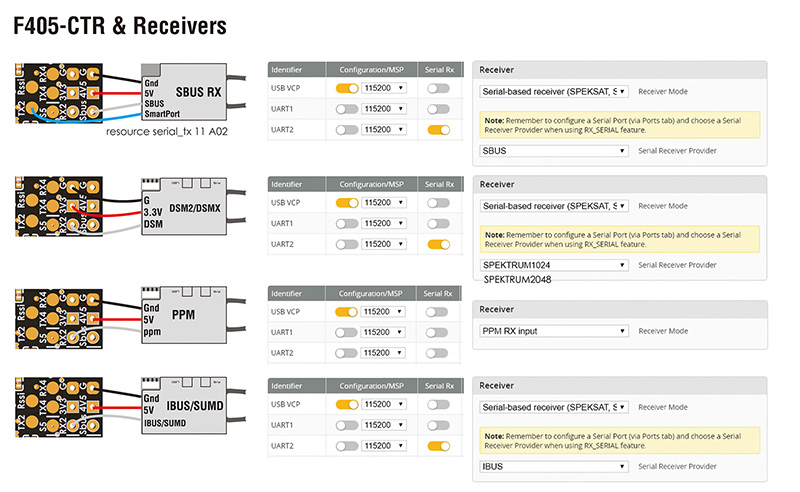This screenshot has height=492, width=800.
Task: Click the SPEKTRUM2048 option text
Action: (x=518, y=280)
